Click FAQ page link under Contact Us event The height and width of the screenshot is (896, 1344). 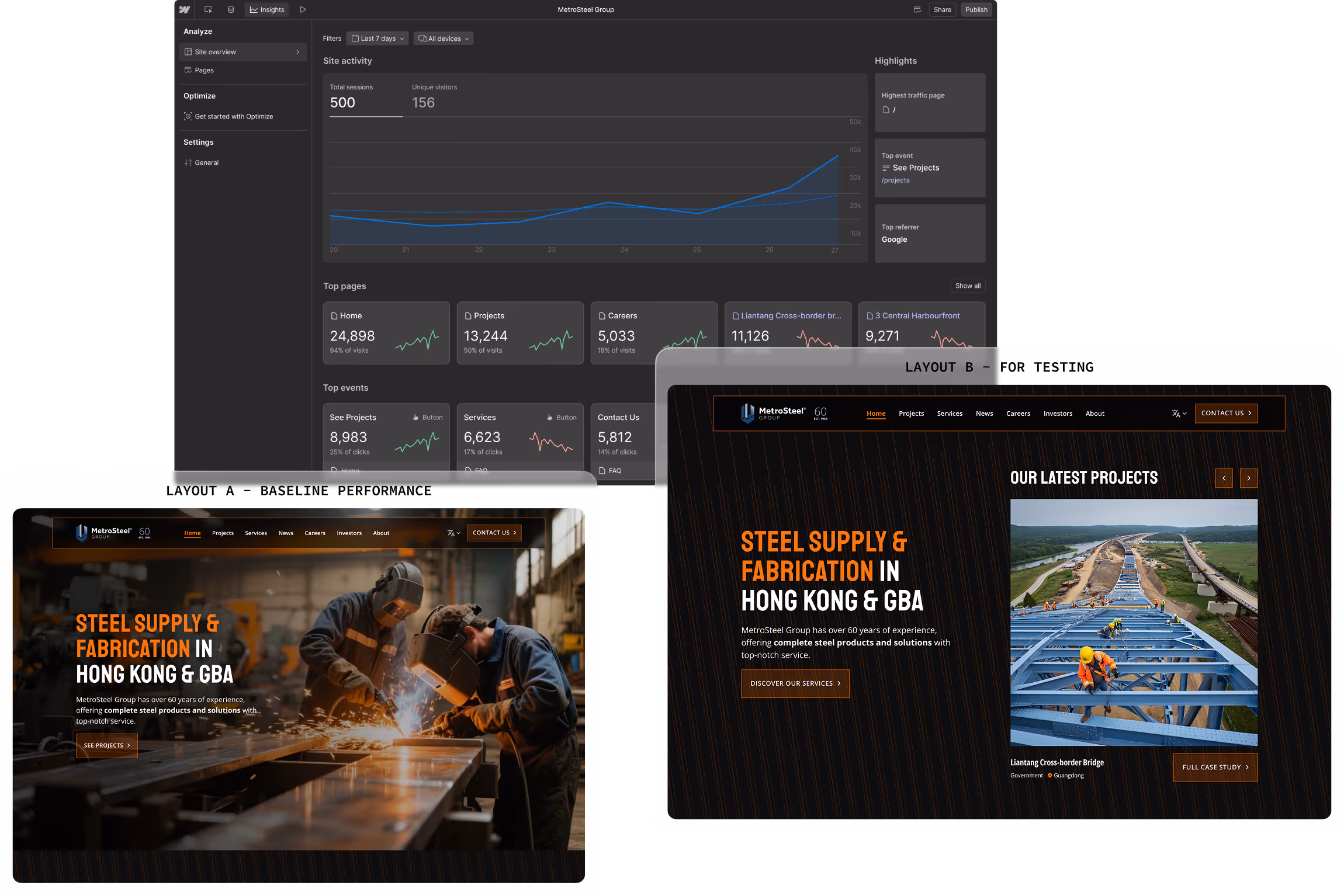tap(611, 471)
